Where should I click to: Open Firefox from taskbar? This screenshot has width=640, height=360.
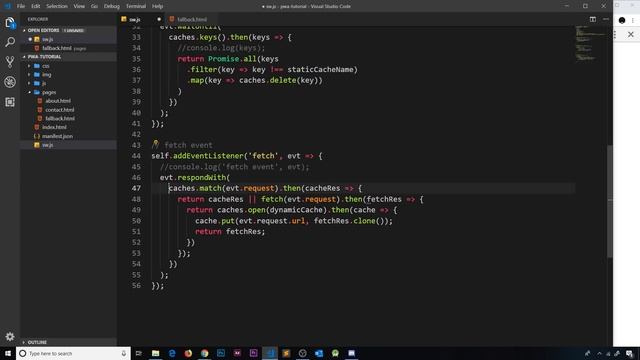188,353
